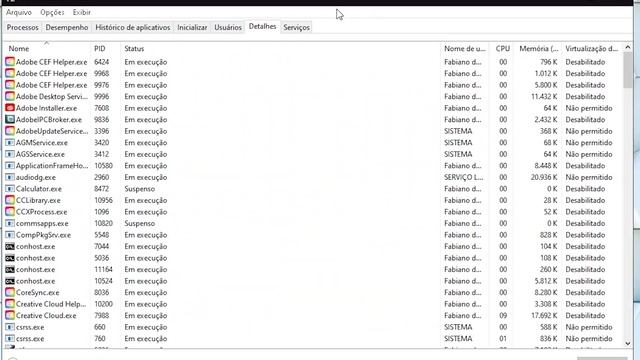Select the CompPkgSrv.exe process name

coord(43,235)
